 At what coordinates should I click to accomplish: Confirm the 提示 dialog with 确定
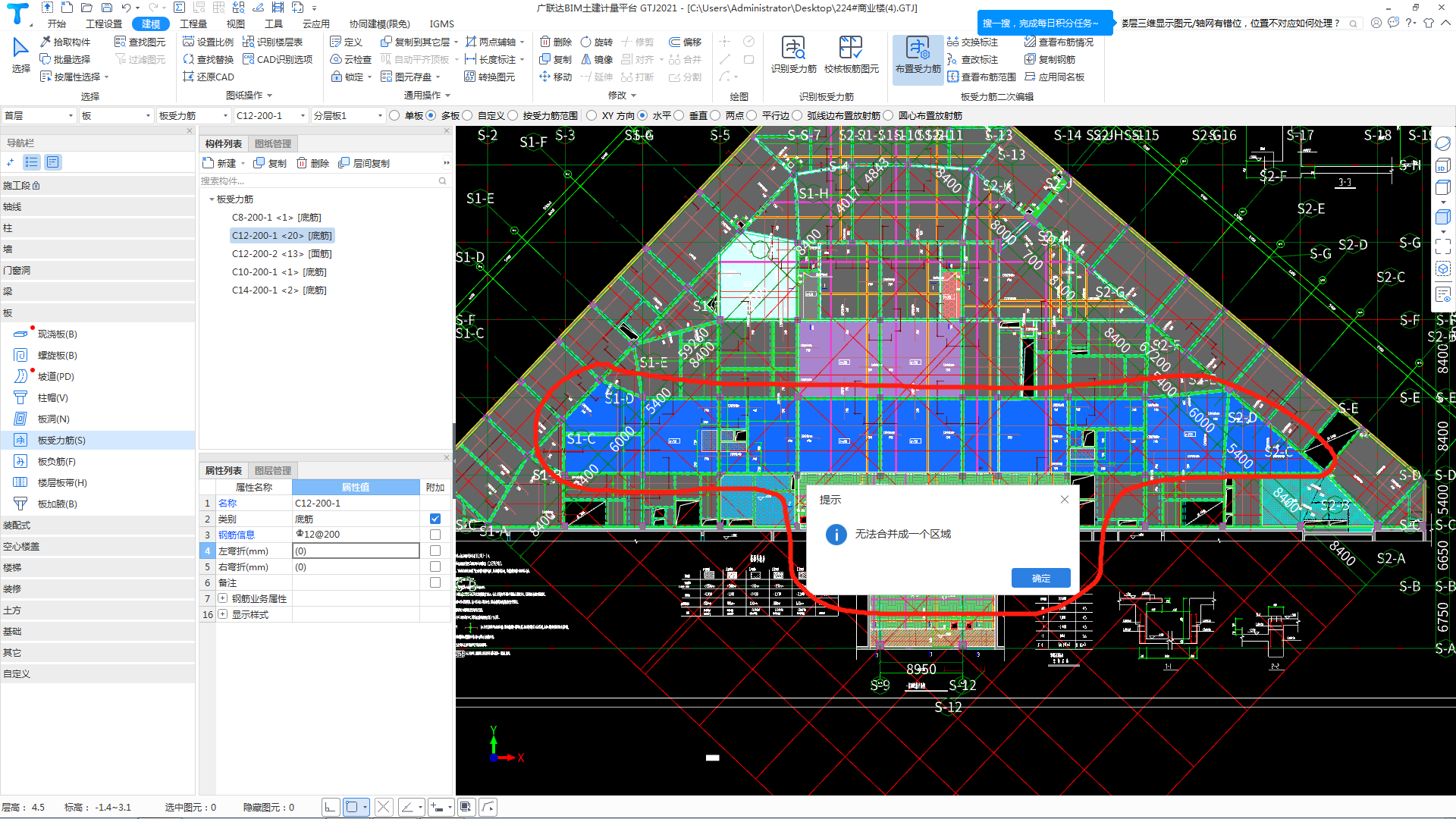1041,578
